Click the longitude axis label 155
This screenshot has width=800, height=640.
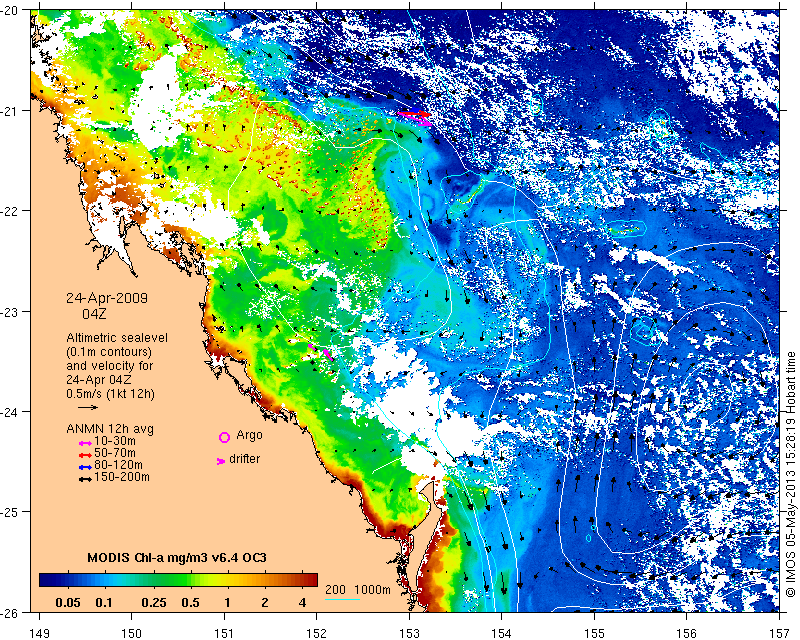594,633
